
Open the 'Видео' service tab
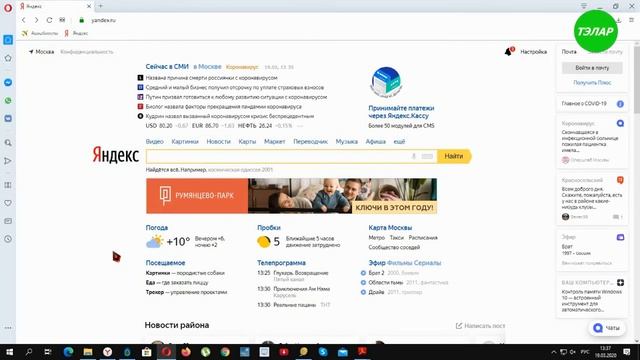coord(154,142)
